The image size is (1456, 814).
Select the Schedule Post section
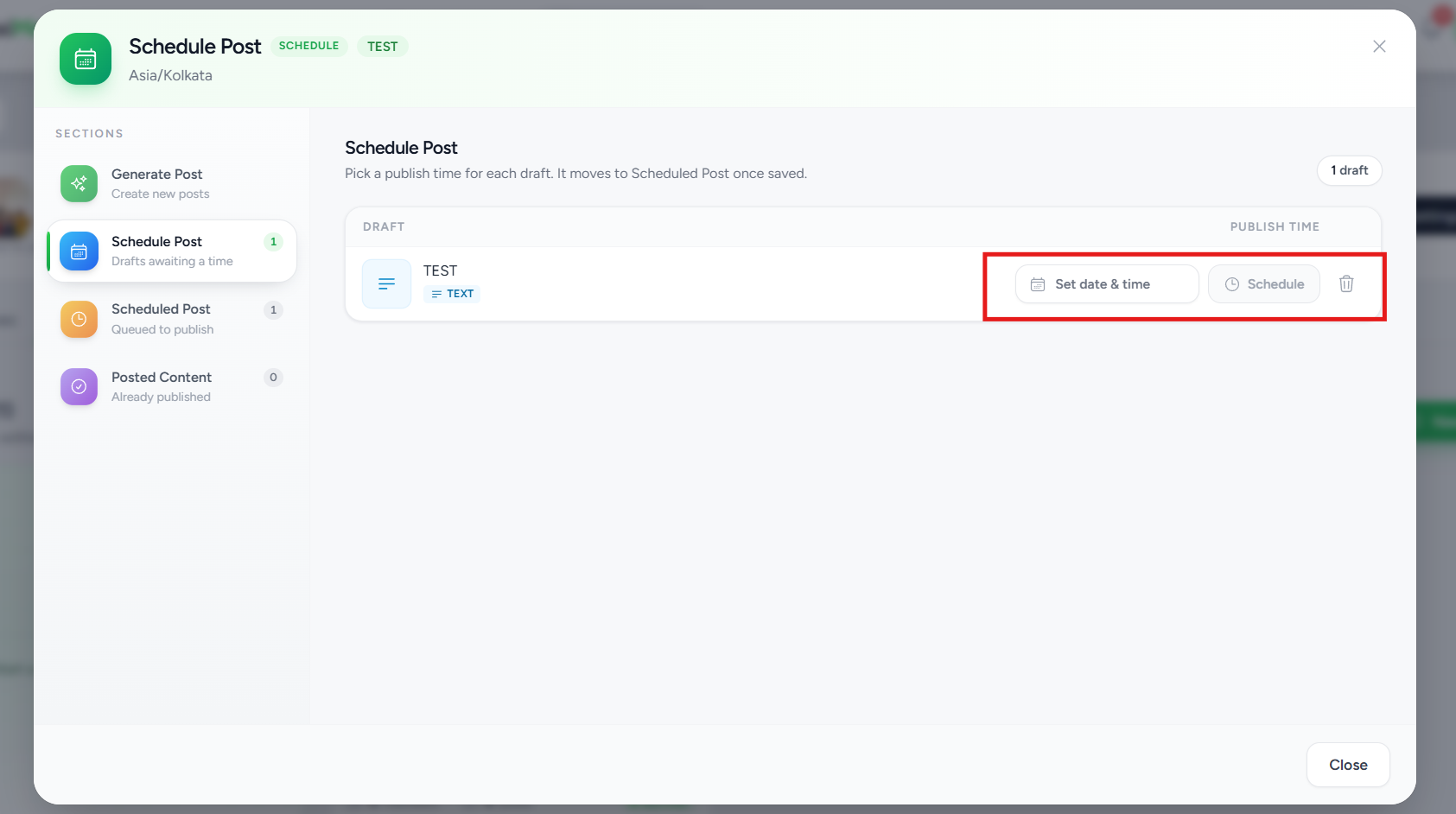coord(172,251)
